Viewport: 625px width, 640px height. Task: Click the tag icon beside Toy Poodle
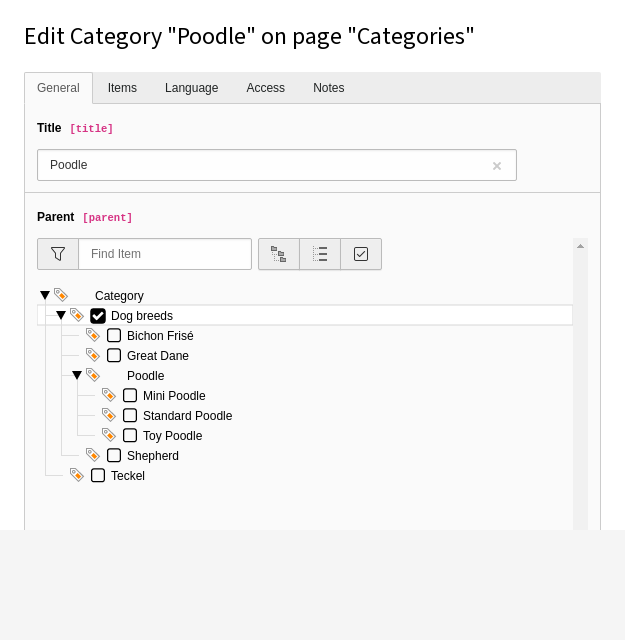pos(109,436)
